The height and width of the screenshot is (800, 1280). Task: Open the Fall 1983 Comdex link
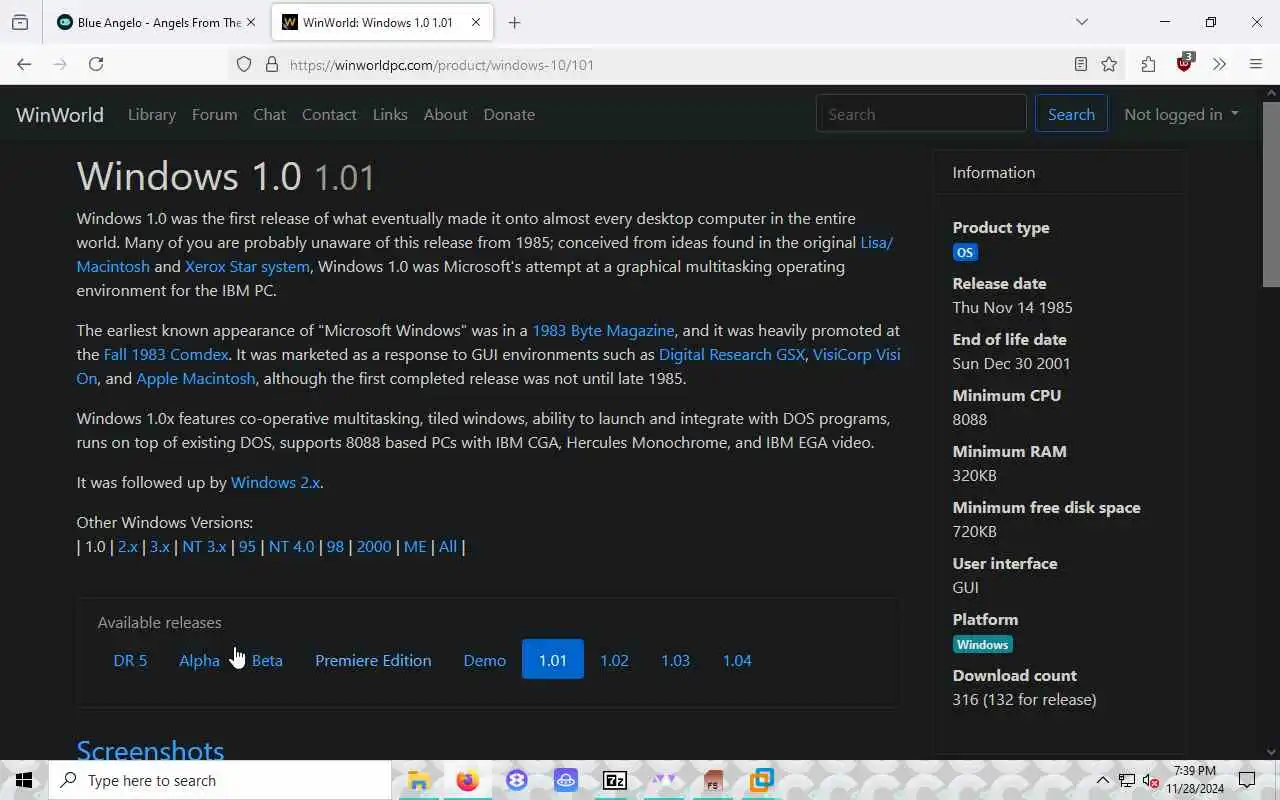pyautogui.click(x=166, y=354)
